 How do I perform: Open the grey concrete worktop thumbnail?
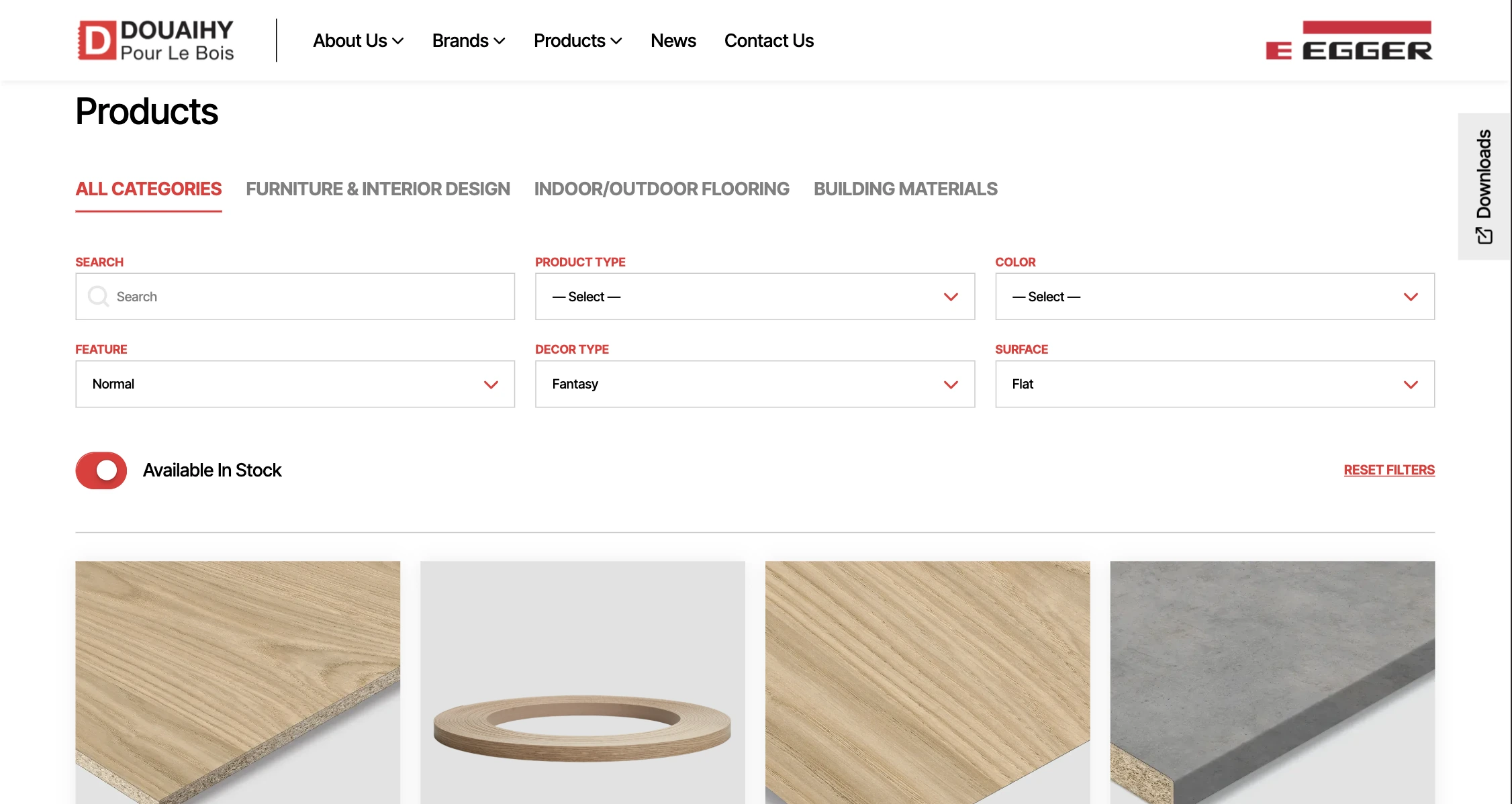(1272, 683)
